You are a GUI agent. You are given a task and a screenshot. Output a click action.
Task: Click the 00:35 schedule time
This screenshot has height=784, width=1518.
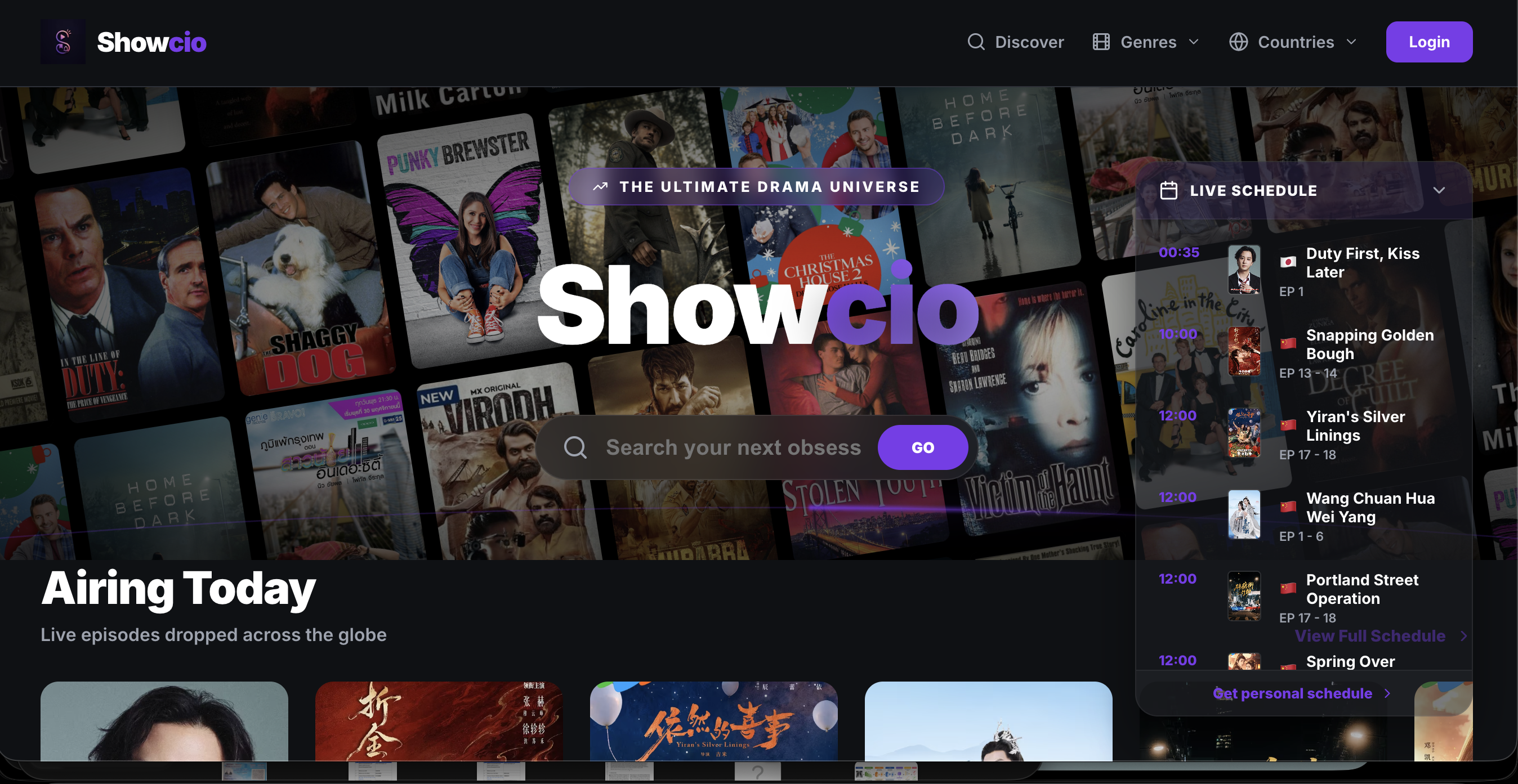point(1178,252)
